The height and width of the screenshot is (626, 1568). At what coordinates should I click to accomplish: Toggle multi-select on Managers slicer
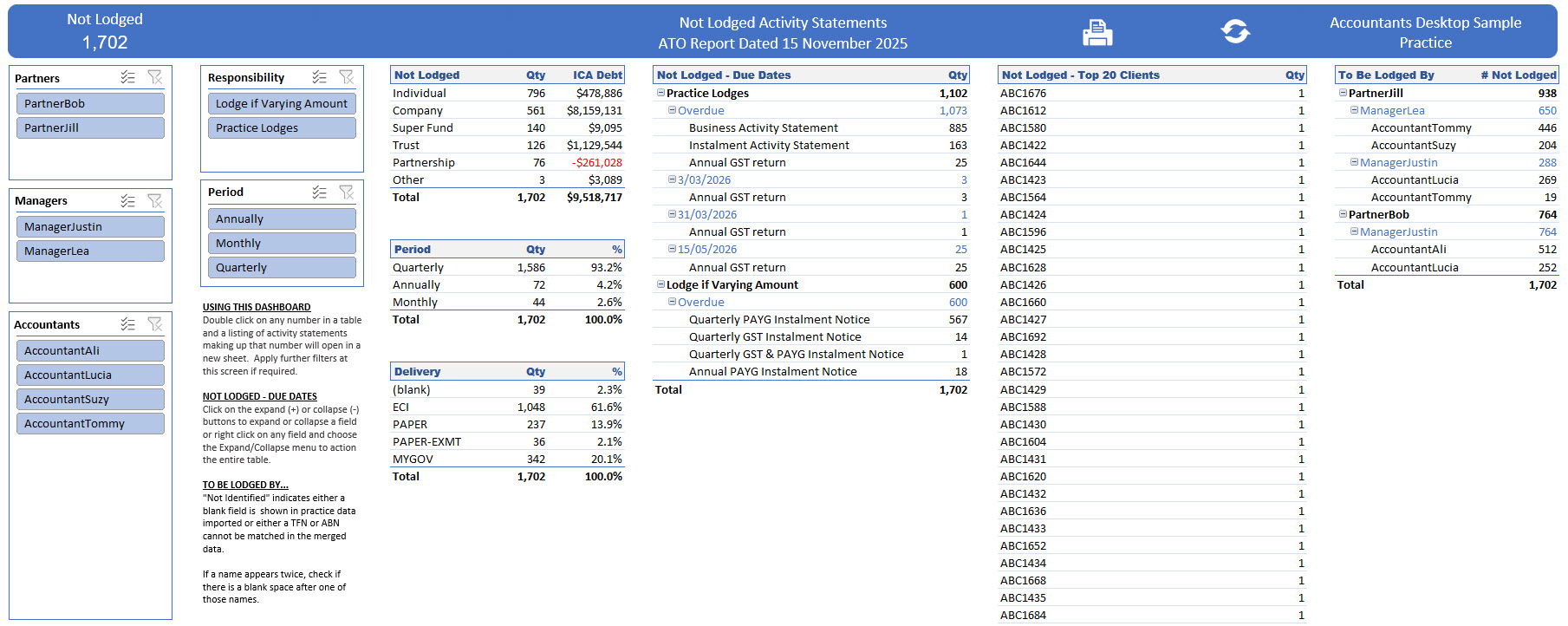[128, 200]
